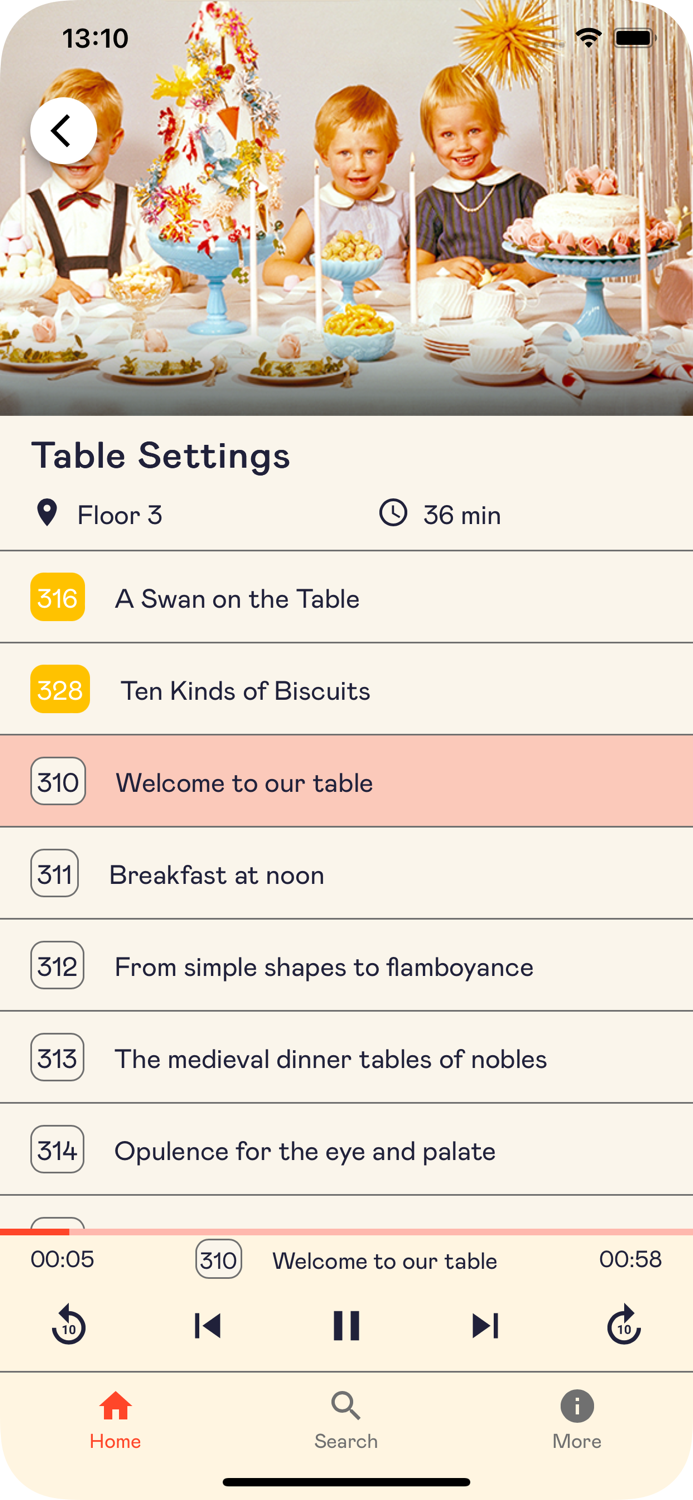Seek along the red audio progress bar
The width and height of the screenshot is (693, 1500).
(346, 1232)
